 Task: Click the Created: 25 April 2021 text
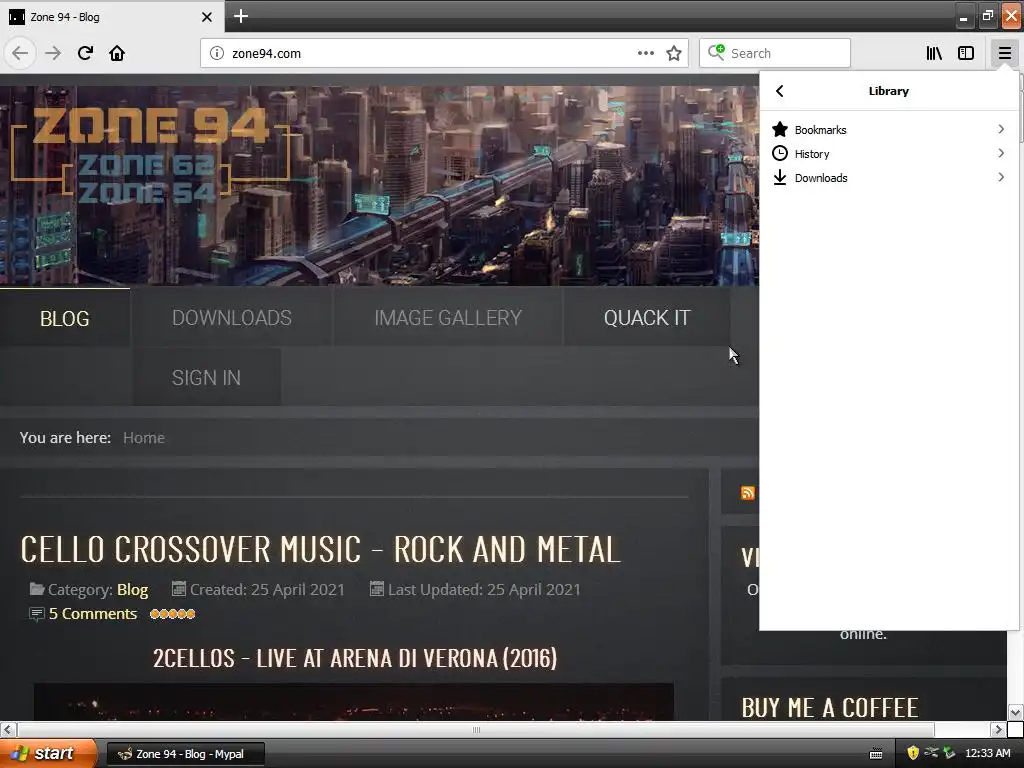pos(267,590)
